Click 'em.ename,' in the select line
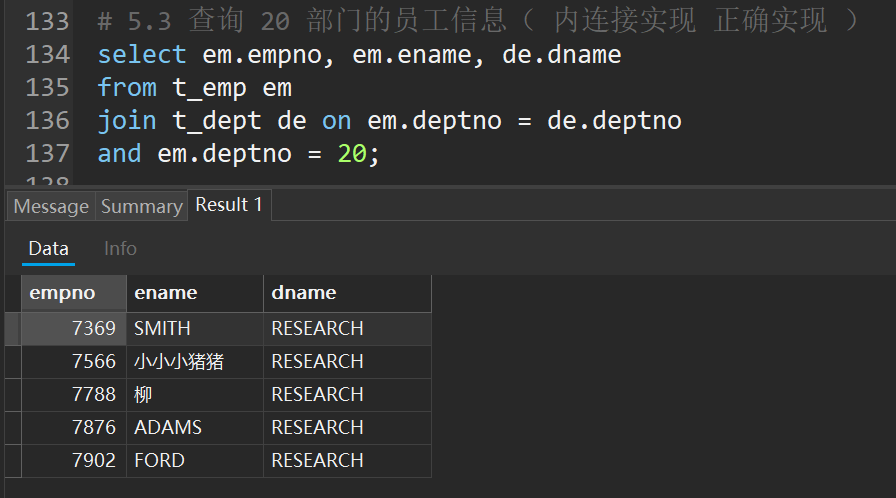 click(x=418, y=56)
